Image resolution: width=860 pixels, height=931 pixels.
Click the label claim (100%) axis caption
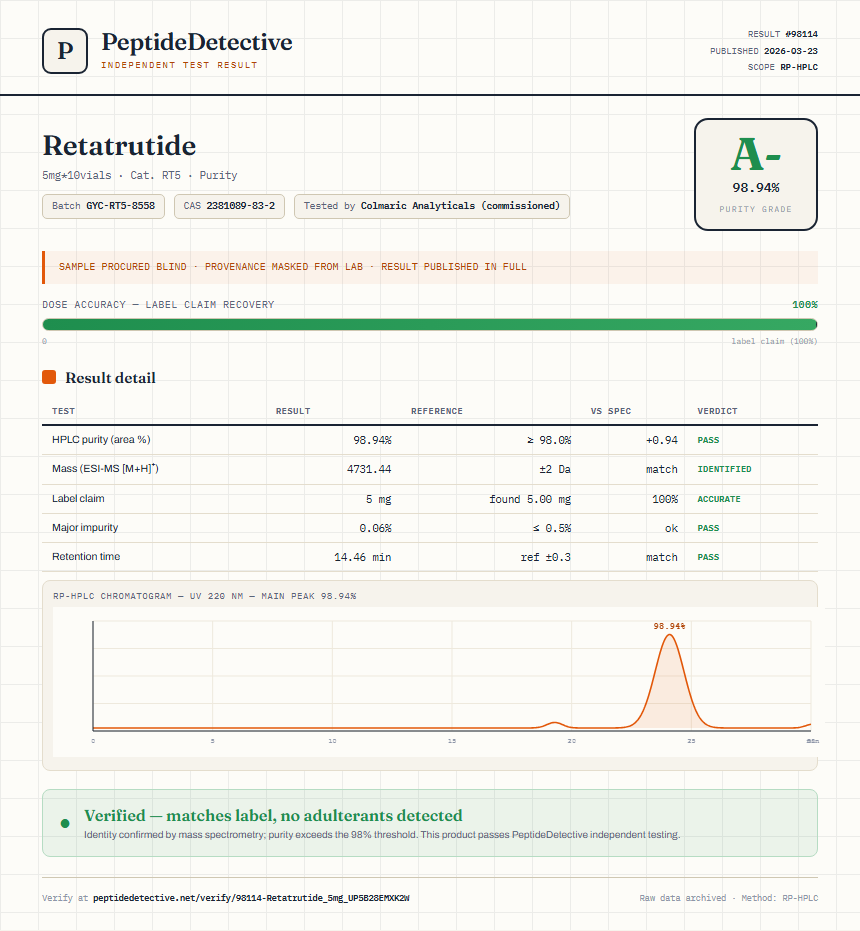click(x=774, y=341)
